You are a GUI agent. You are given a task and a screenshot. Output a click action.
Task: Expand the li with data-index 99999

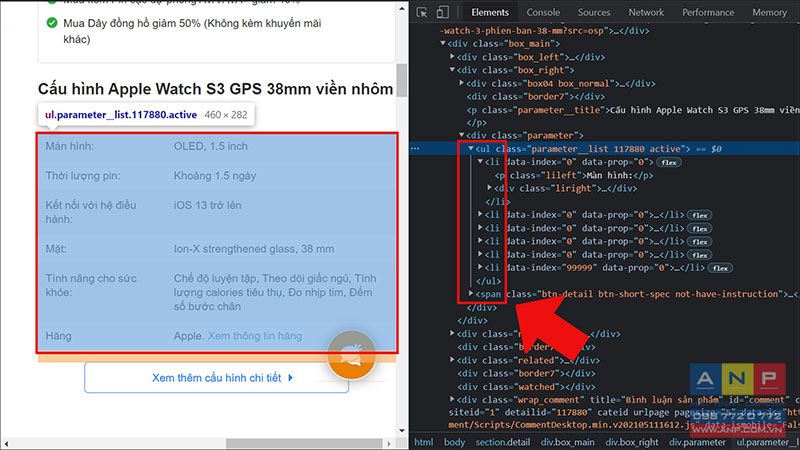pyautogui.click(x=480, y=267)
